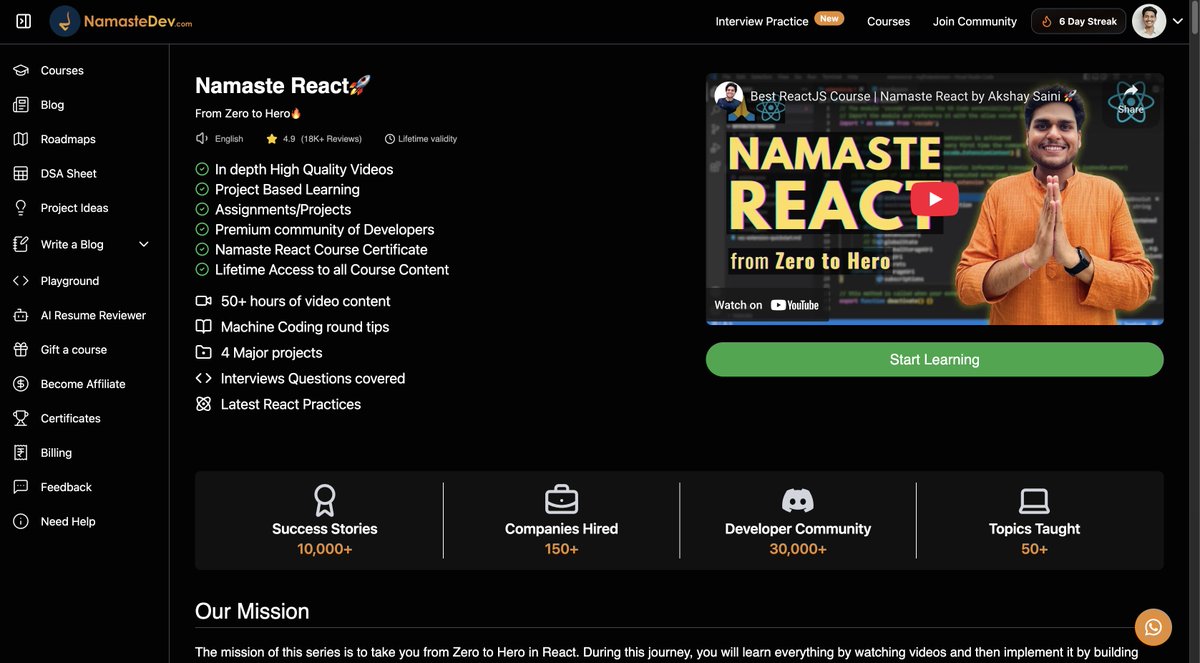Click the Project Ideas lightbulb icon

point(21,208)
